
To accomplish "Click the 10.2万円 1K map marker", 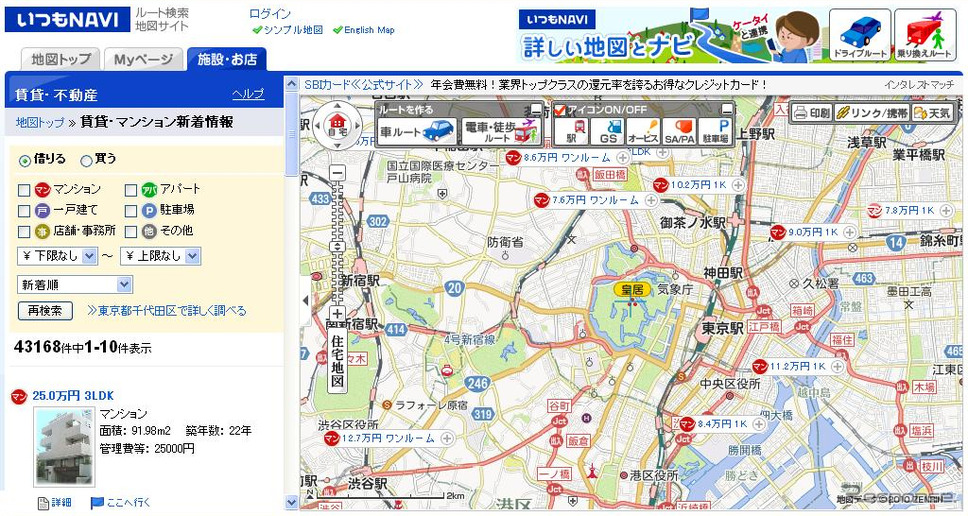I will coord(699,185).
